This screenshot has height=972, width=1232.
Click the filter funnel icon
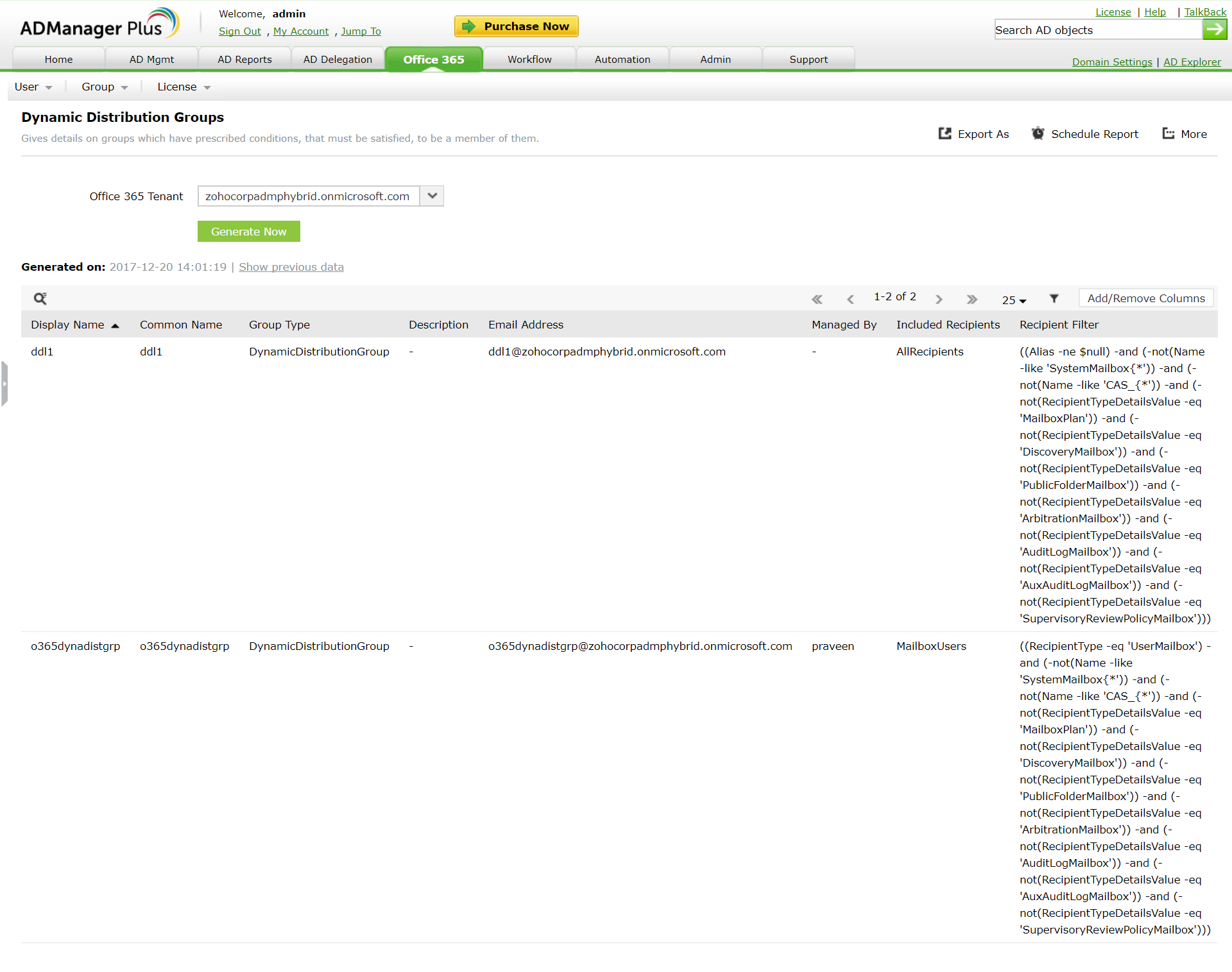tap(1054, 298)
